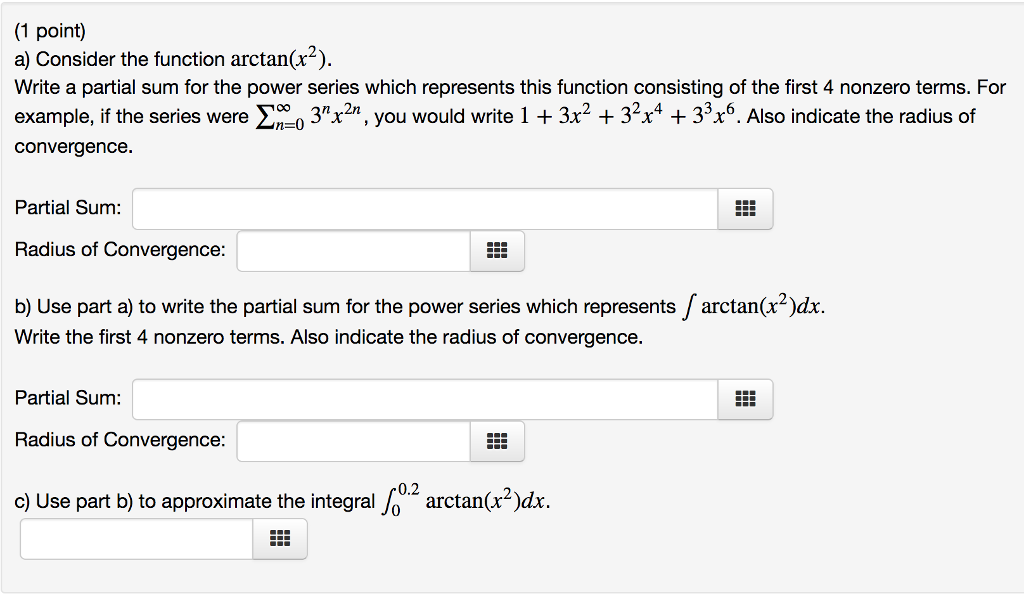Open the math keypad under the integral question
The image size is (1024, 596).
280,539
